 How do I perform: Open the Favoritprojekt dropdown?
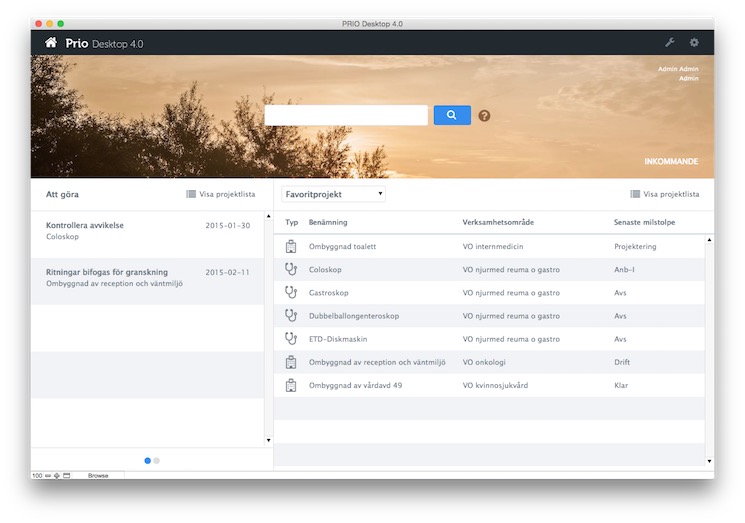(x=333, y=194)
